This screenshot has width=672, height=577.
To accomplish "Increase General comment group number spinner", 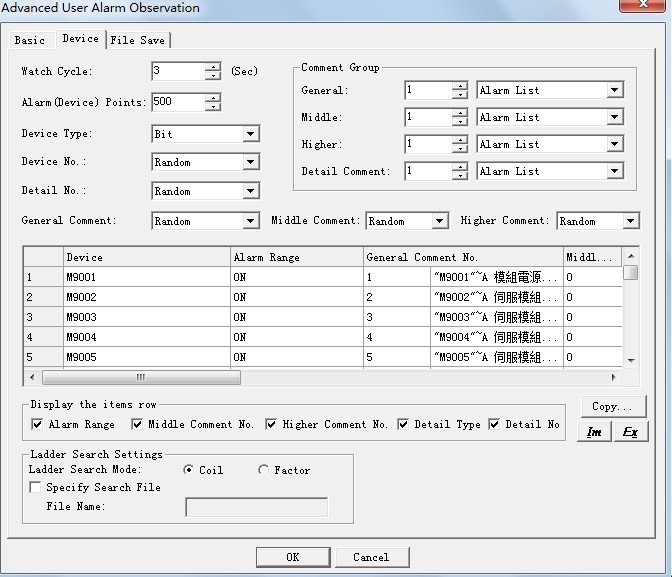I will [459, 86].
